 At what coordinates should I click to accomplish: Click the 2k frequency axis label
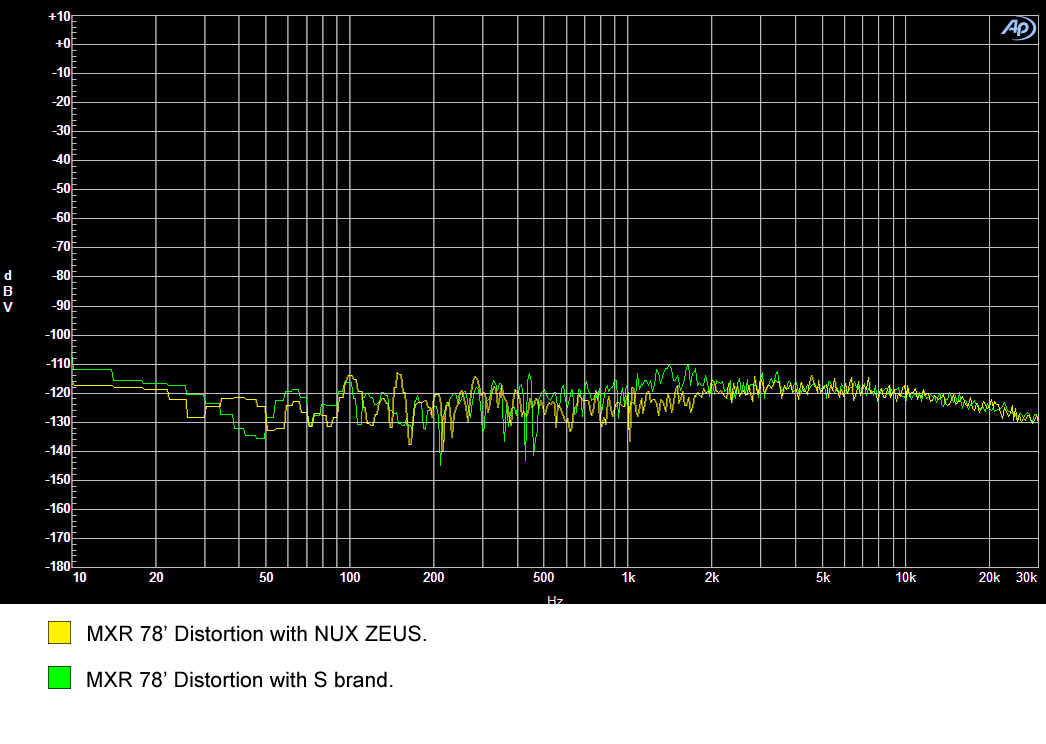click(712, 578)
